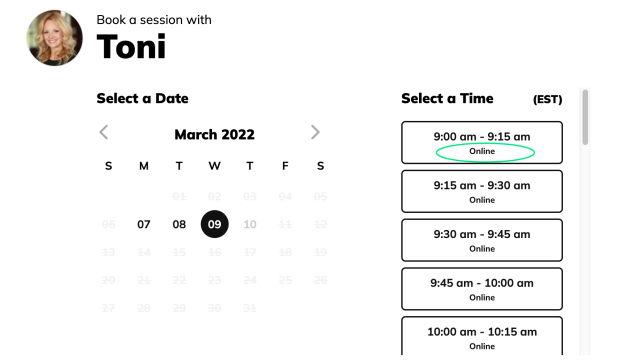Click the Toni name heading
This screenshot has width=640, height=360.
click(131, 47)
